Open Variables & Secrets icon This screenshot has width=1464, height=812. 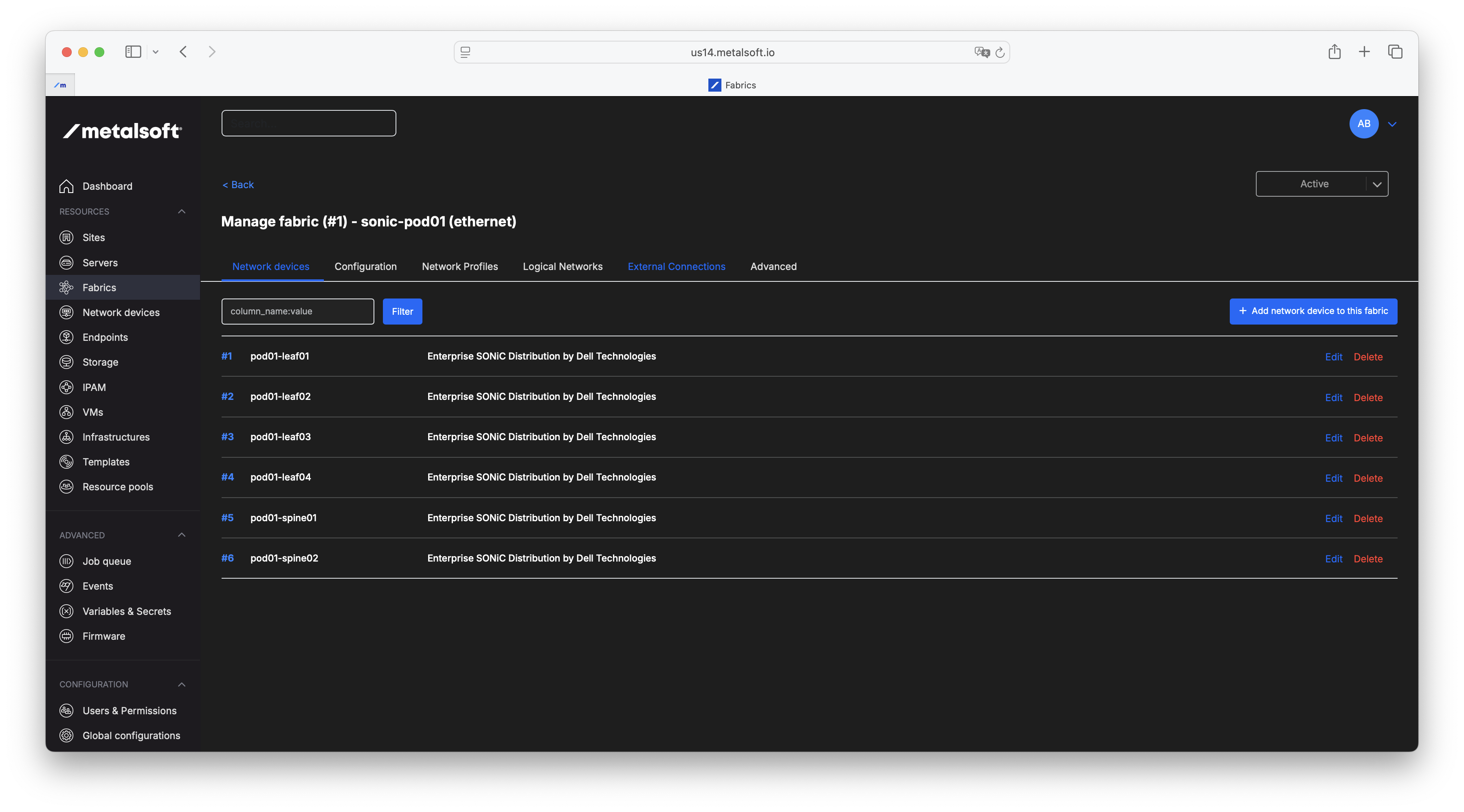[66, 611]
